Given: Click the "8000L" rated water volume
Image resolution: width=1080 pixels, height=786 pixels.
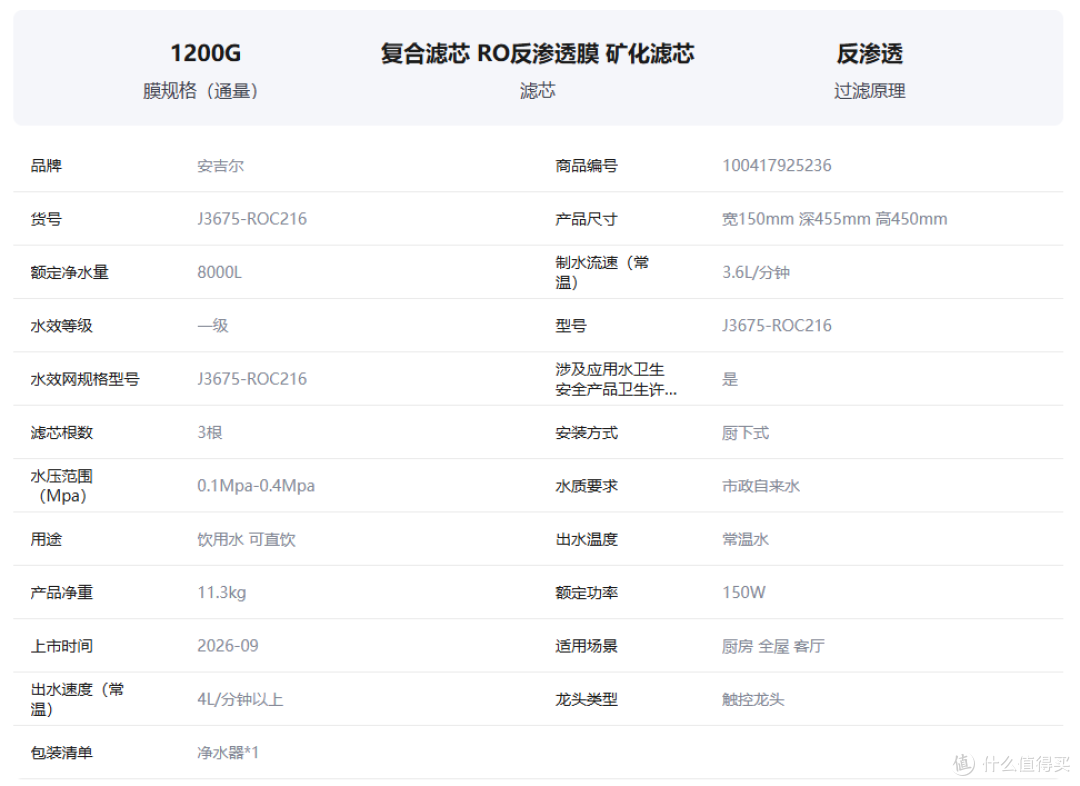Looking at the screenshot, I should point(219,273).
